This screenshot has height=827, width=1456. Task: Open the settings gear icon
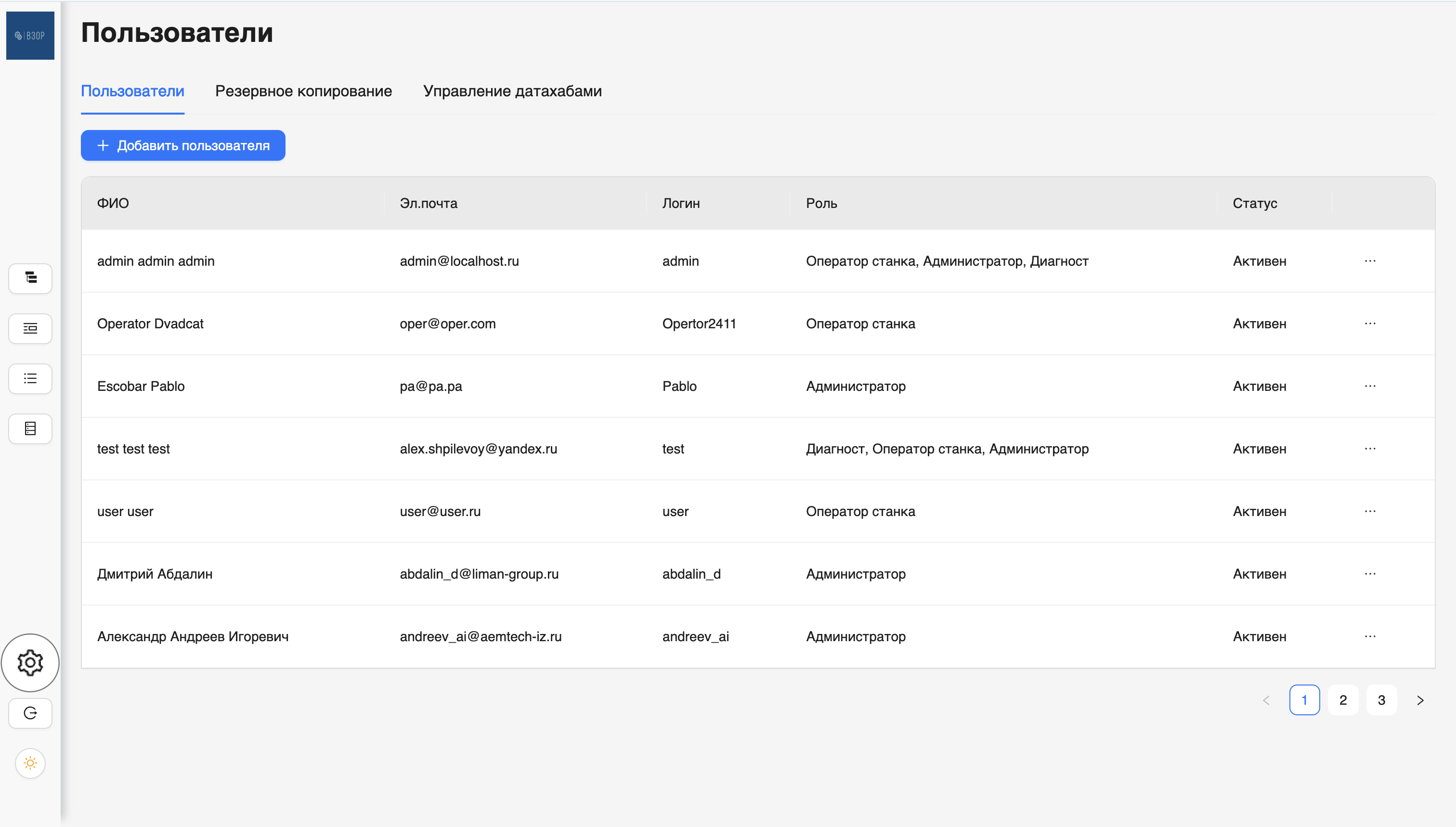coord(30,662)
